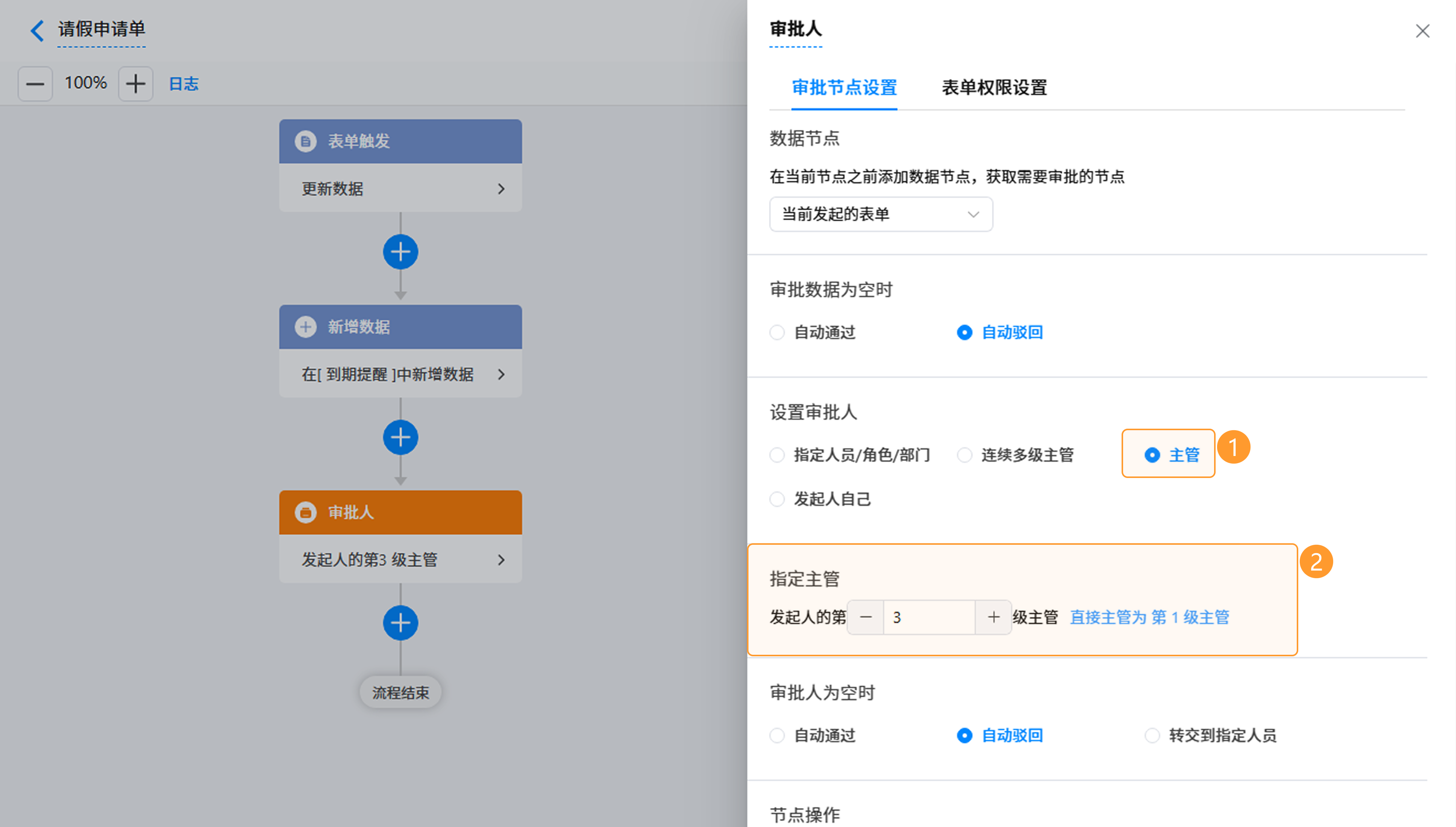This screenshot has width=1456, height=827.
Task: Click the 新增数据 node plus icon
Action: pos(305,327)
